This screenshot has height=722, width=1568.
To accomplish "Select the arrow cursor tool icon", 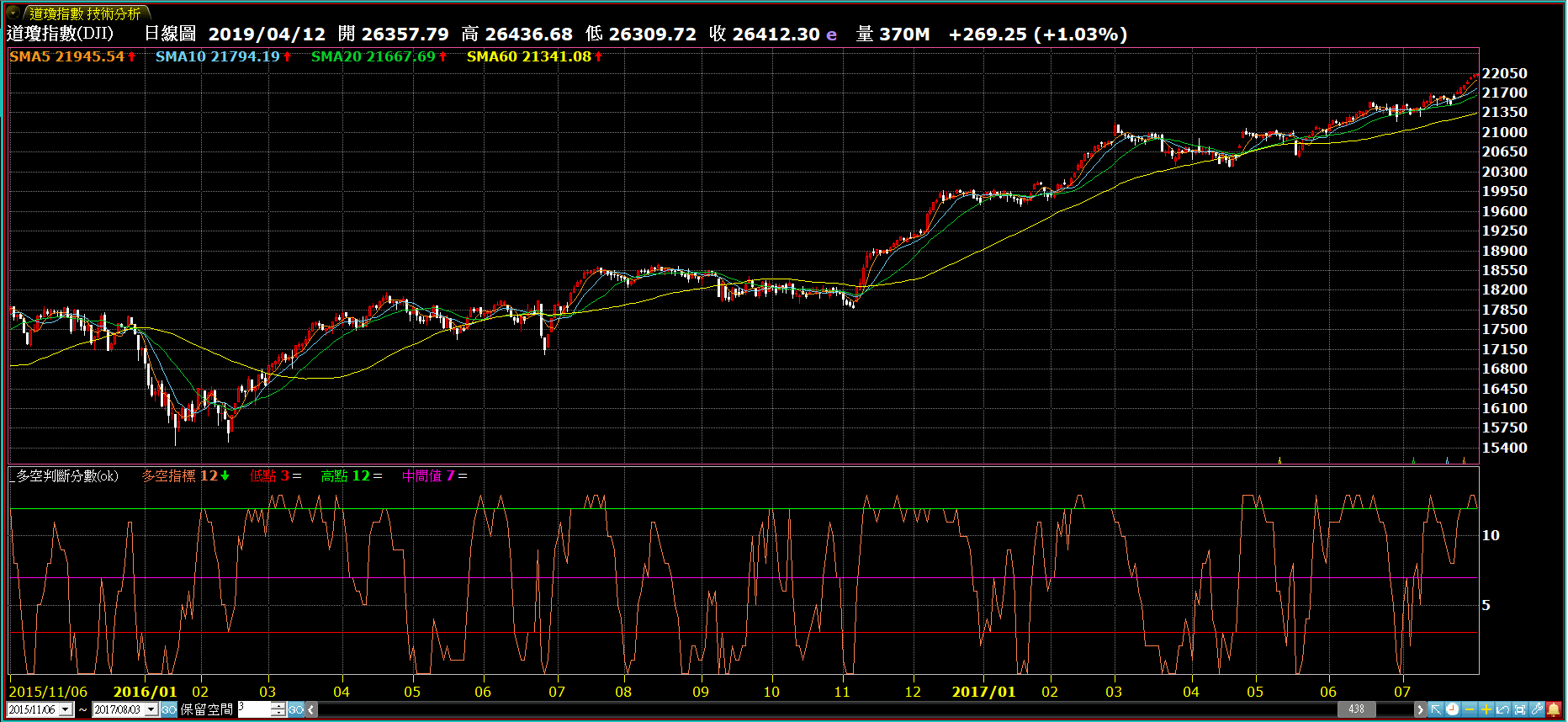I will 1436,709.
